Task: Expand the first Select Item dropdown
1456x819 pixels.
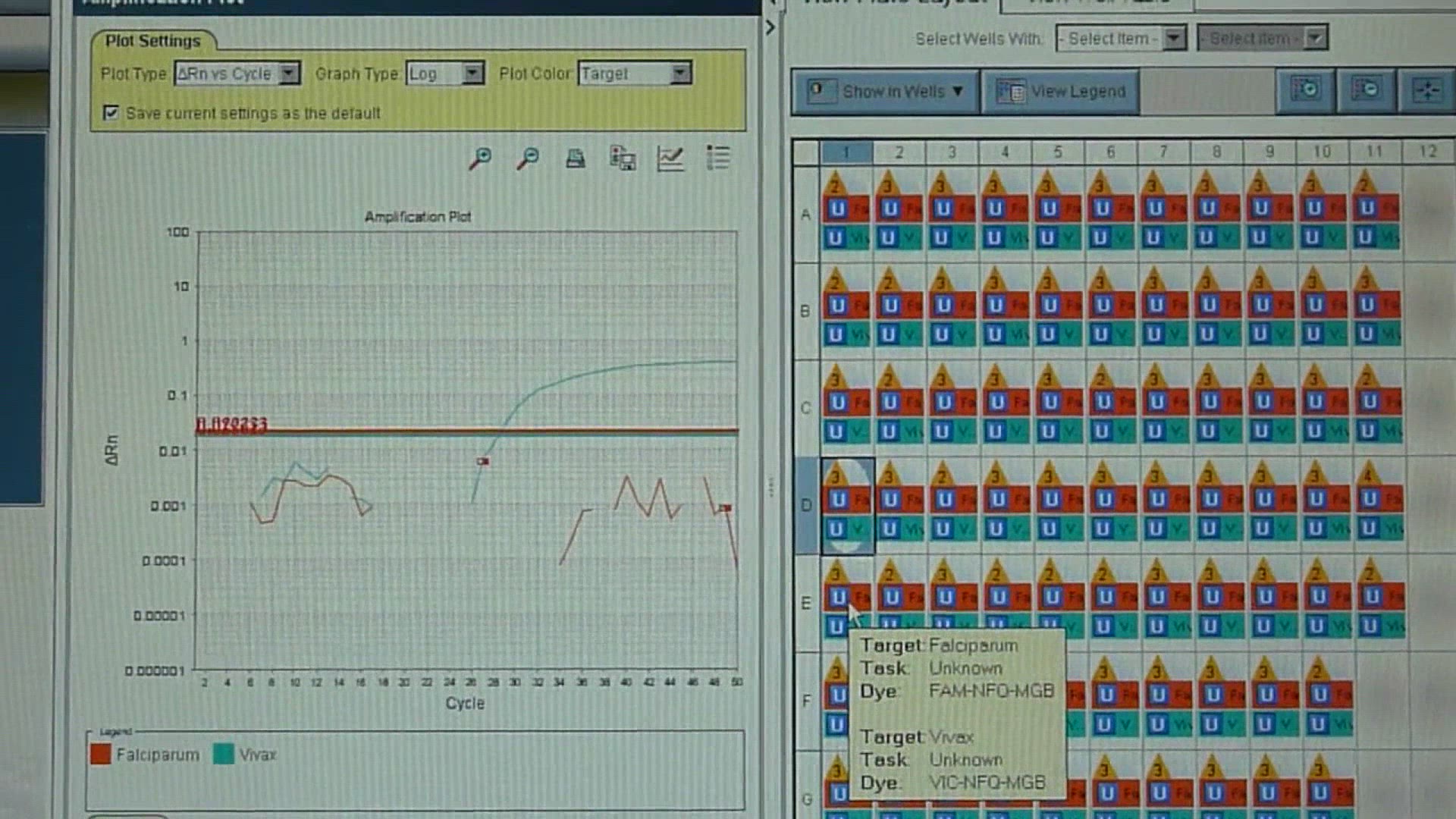Action: [1174, 38]
